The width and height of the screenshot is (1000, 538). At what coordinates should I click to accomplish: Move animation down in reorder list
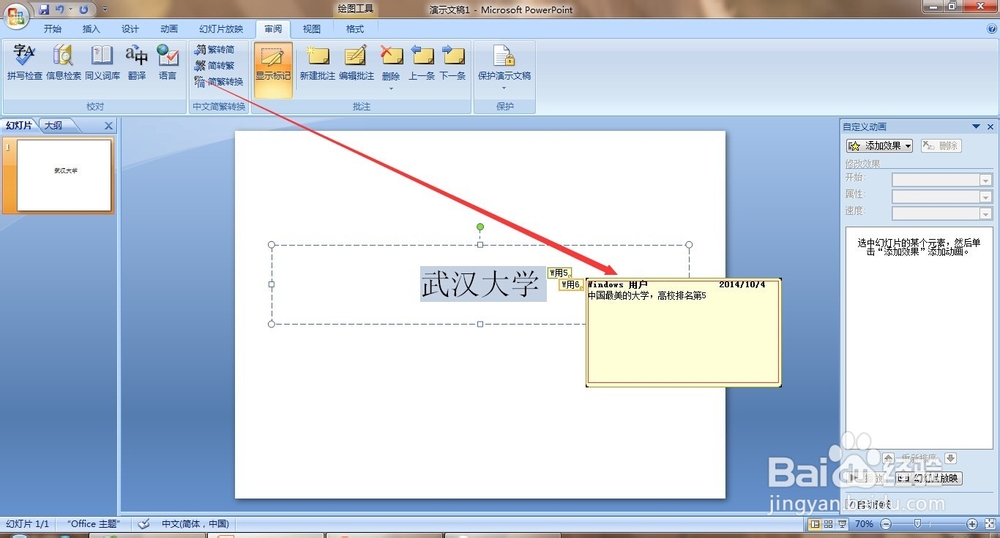click(x=950, y=458)
